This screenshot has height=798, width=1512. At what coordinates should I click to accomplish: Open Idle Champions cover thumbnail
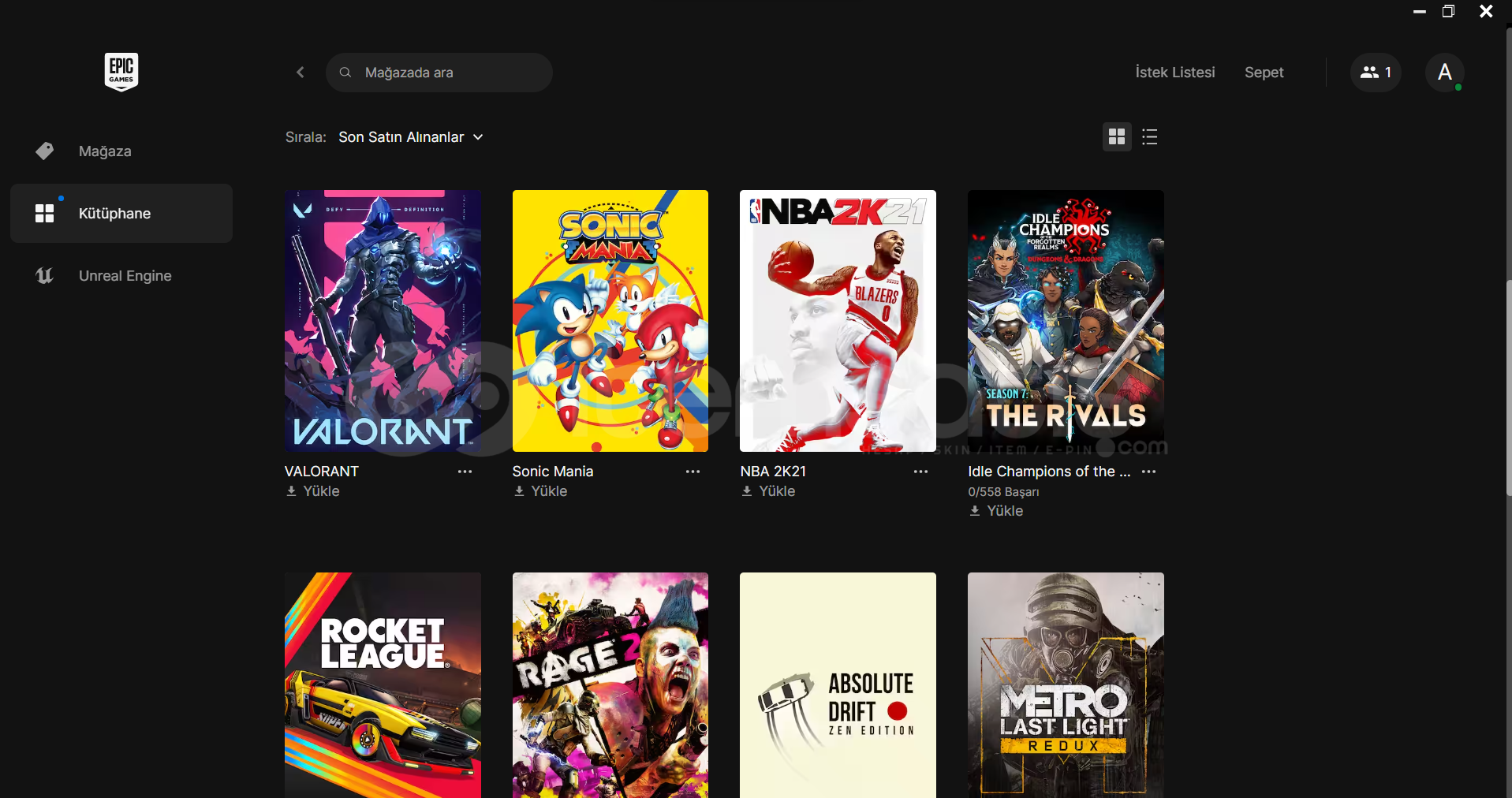pos(1066,321)
